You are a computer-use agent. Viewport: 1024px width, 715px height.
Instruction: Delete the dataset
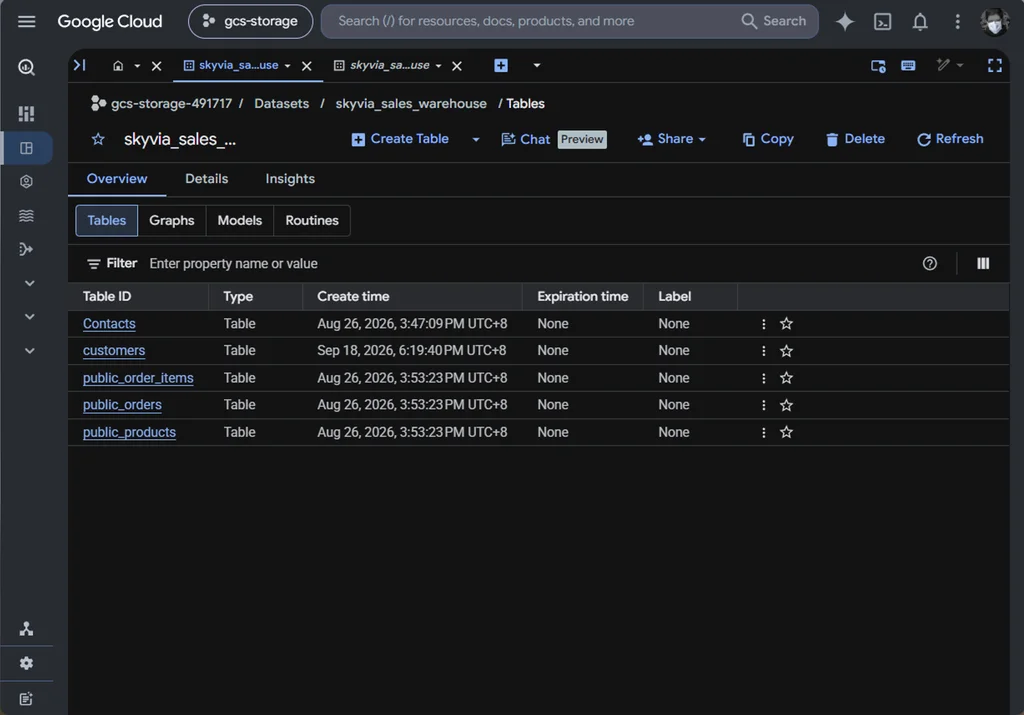click(x=856, y=139)
